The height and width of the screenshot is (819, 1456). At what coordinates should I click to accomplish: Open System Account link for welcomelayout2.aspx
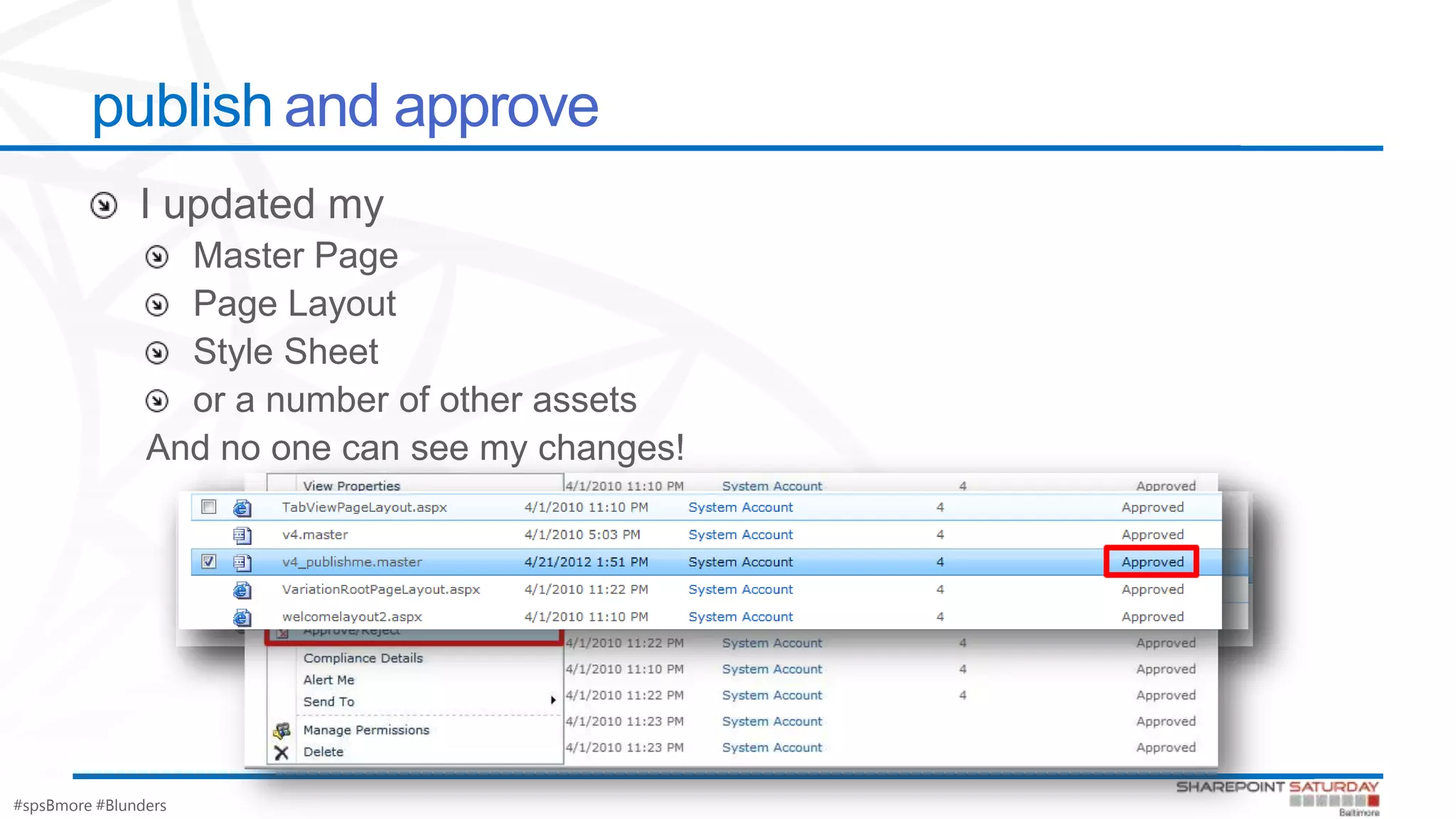point(740,617)
